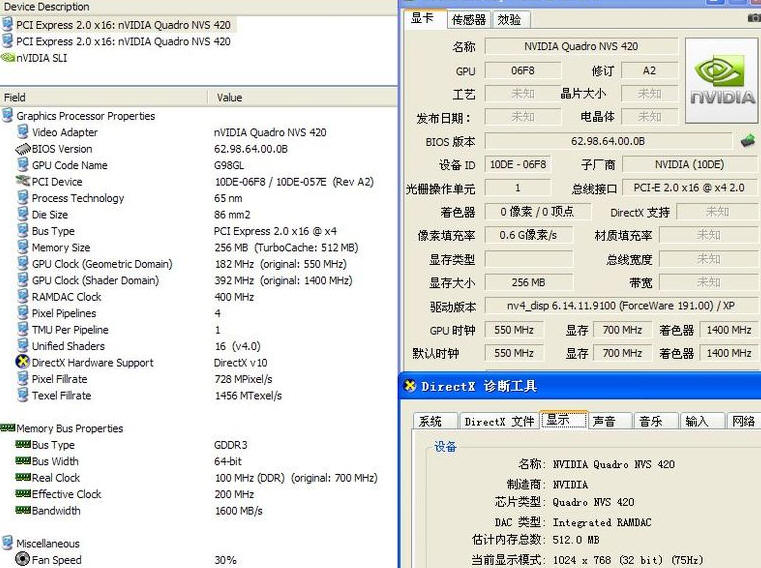Click the 像素填充率 field 0.6 G像素/s
This screenshot has height=568, width=761.
pyautogui.click(x=529, y=235)
